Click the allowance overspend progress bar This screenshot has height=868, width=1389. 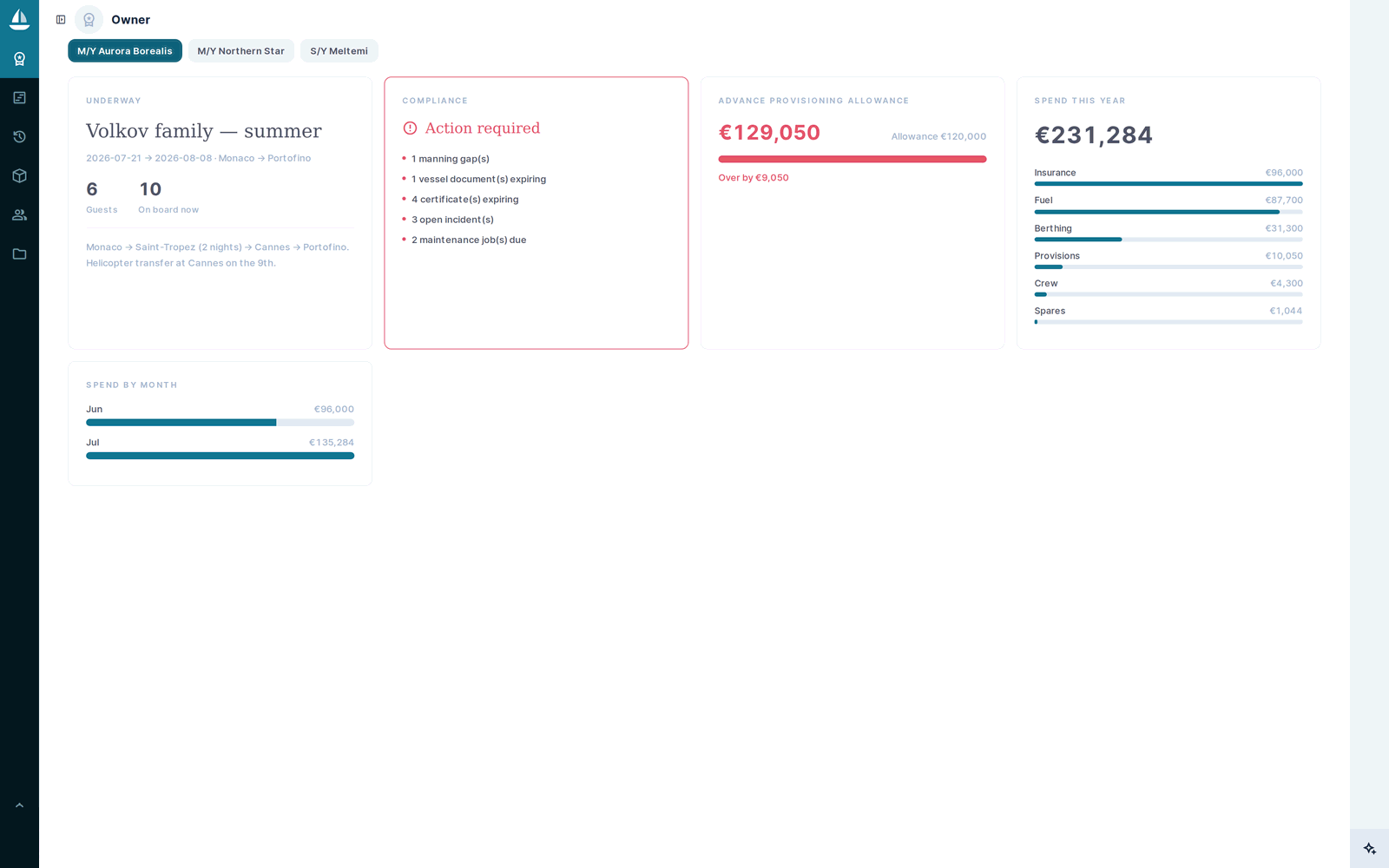point(852,159)
